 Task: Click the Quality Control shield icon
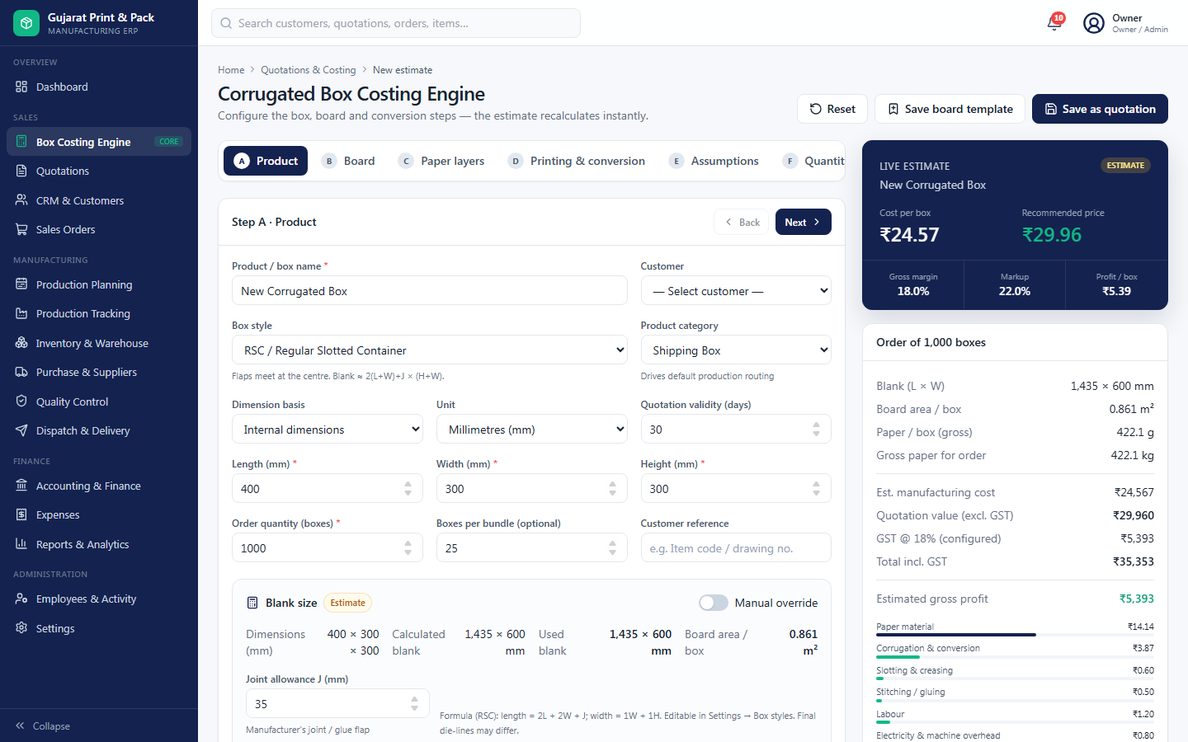21,401
